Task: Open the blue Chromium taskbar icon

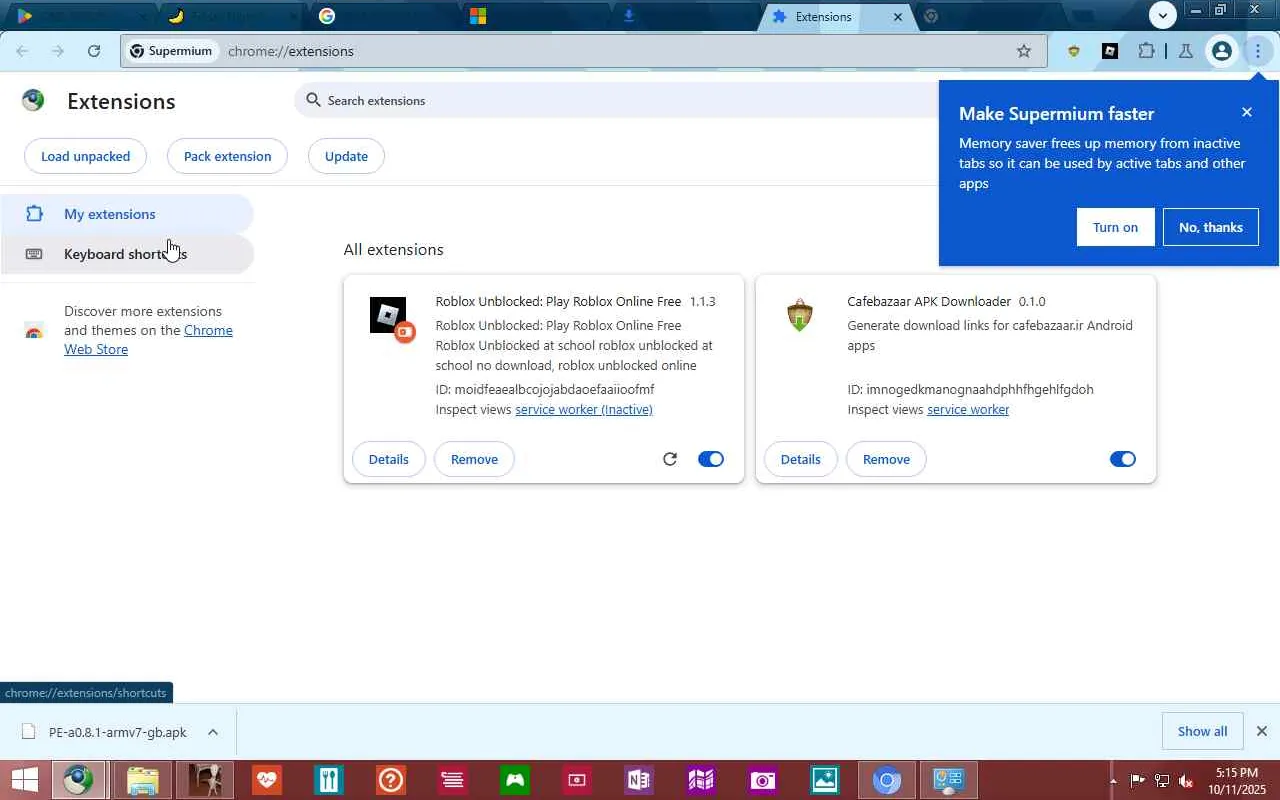Action: tap(886, 780)
